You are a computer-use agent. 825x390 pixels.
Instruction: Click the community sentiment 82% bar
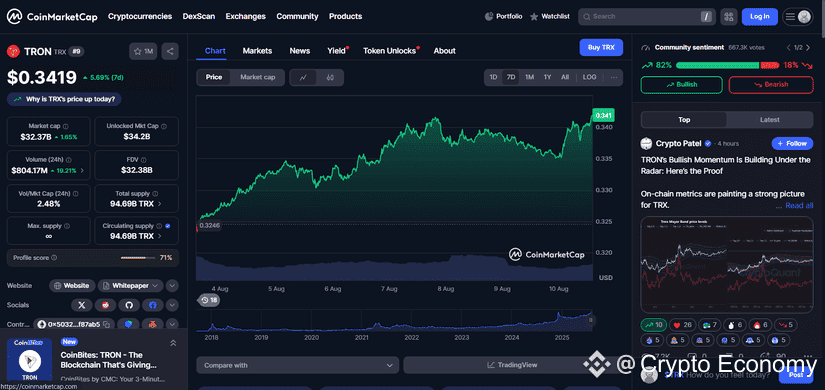point(717,65)
